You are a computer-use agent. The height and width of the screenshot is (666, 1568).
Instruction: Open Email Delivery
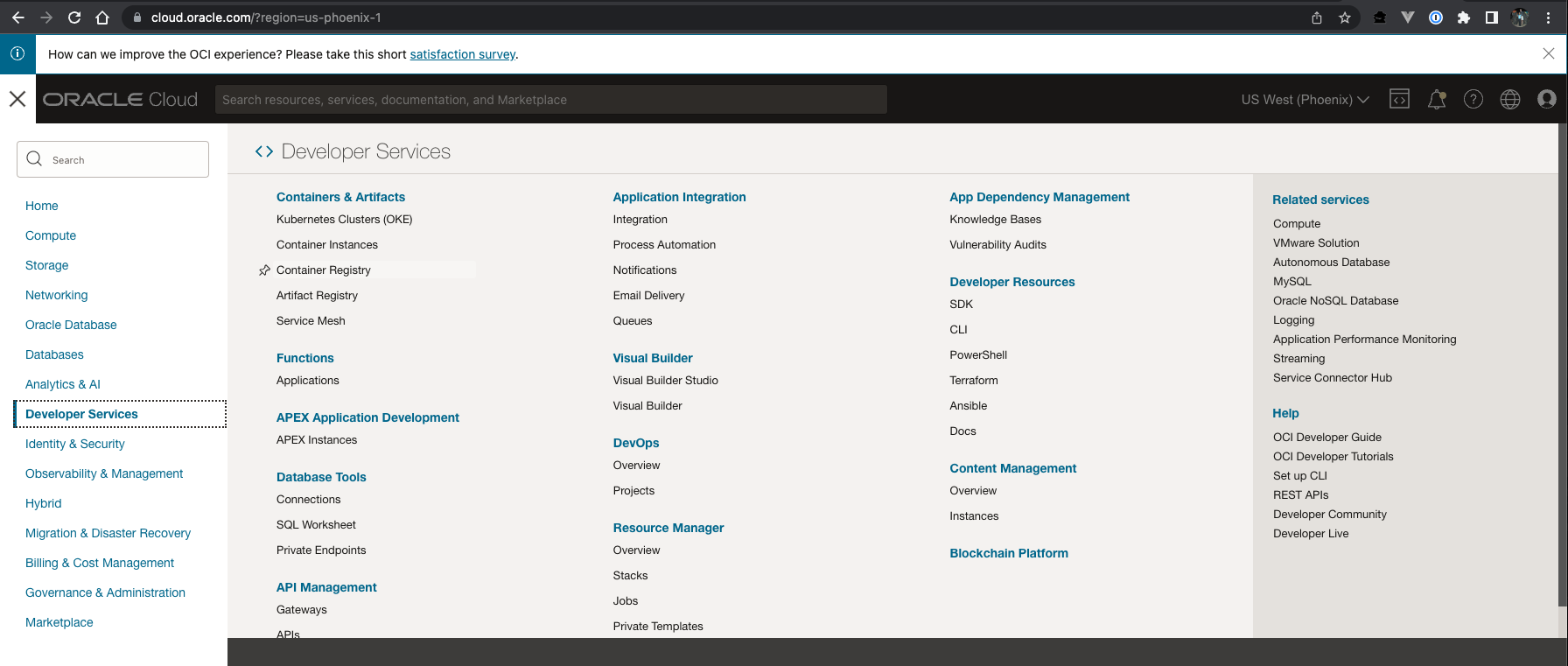coord(648,296)
